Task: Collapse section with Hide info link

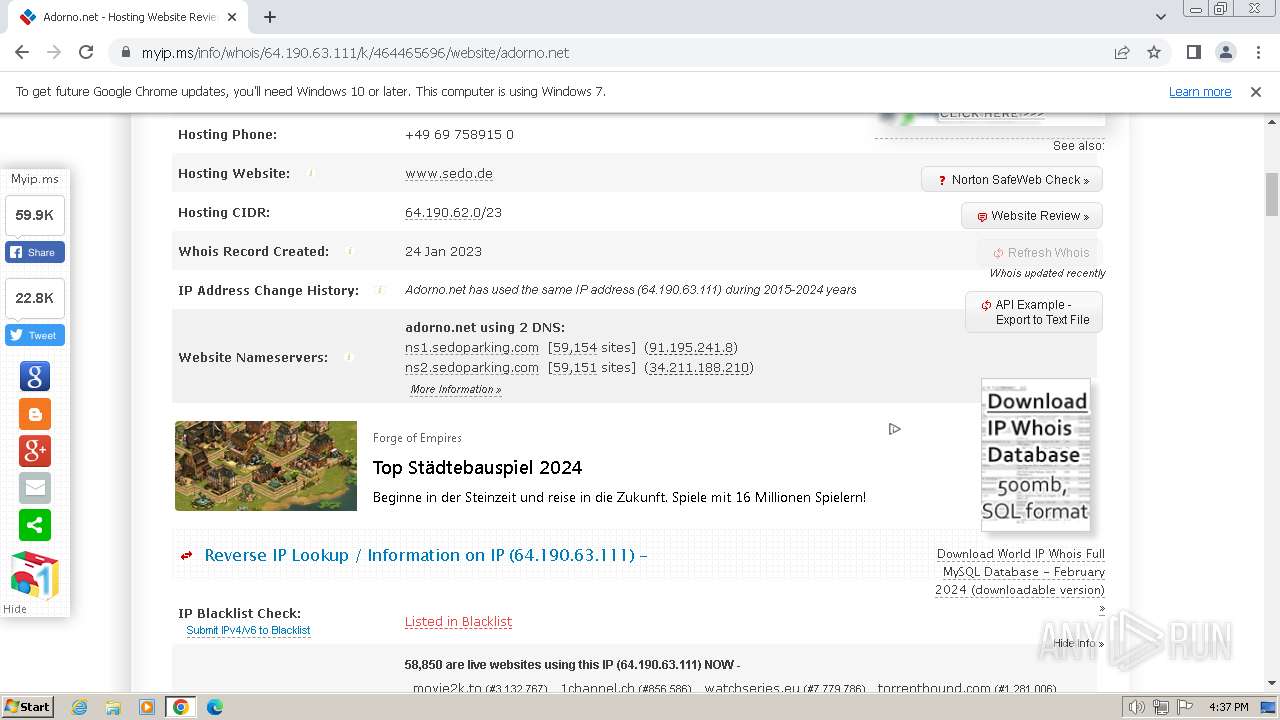Action: [1079, 644]
